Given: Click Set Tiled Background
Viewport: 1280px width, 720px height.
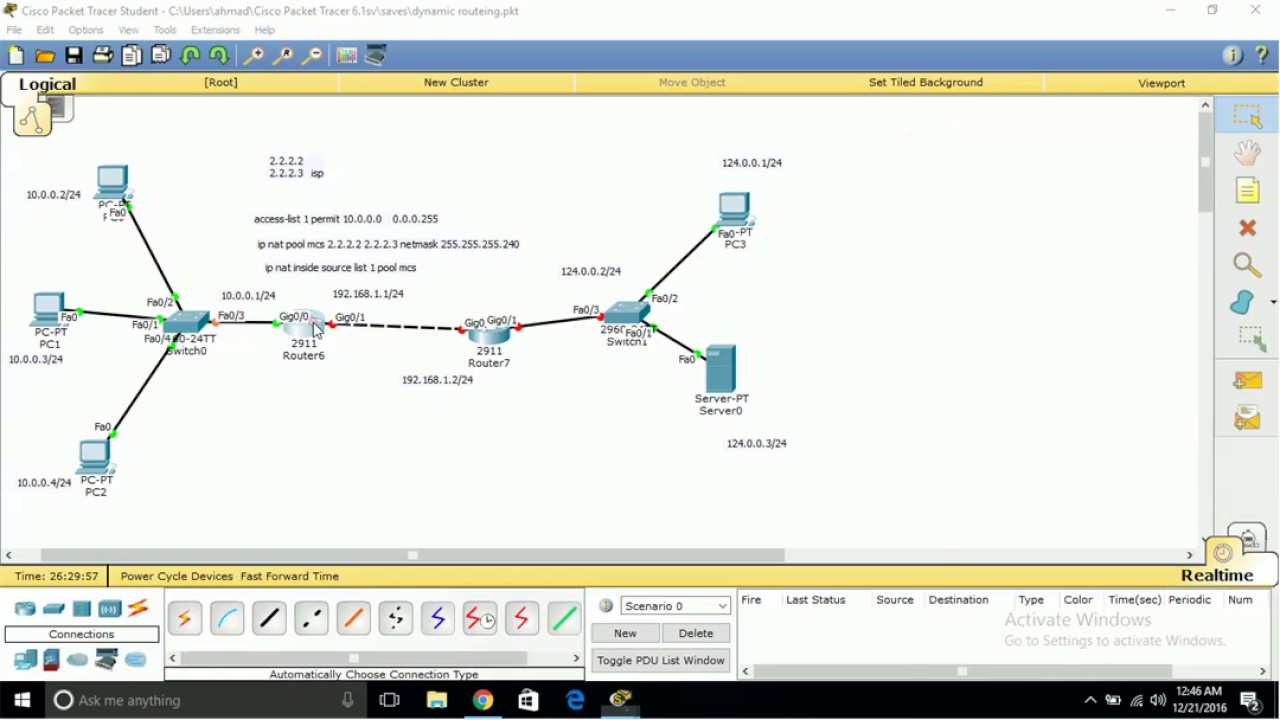Looking at the screenshot, I should [926, 83].
